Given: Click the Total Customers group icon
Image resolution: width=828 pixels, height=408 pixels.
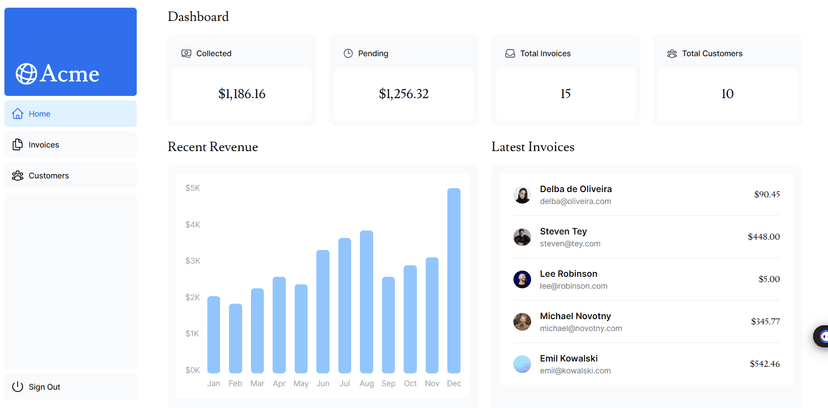Looking at the screenshot, I should tap(672, 53).
